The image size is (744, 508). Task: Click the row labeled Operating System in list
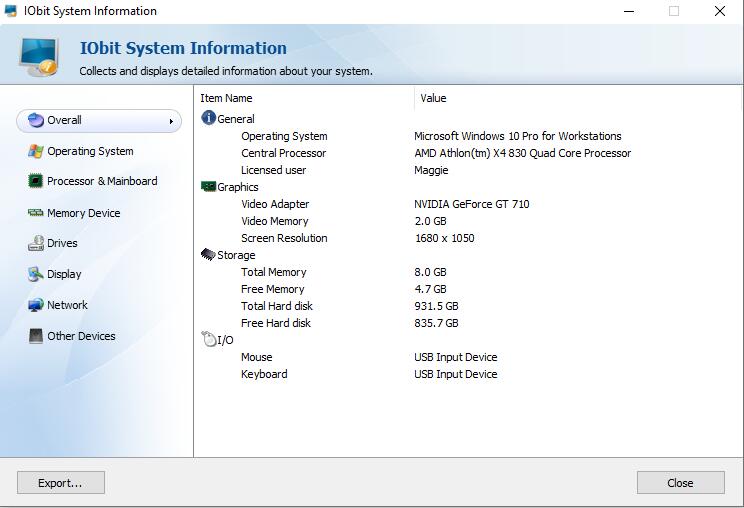284,136
